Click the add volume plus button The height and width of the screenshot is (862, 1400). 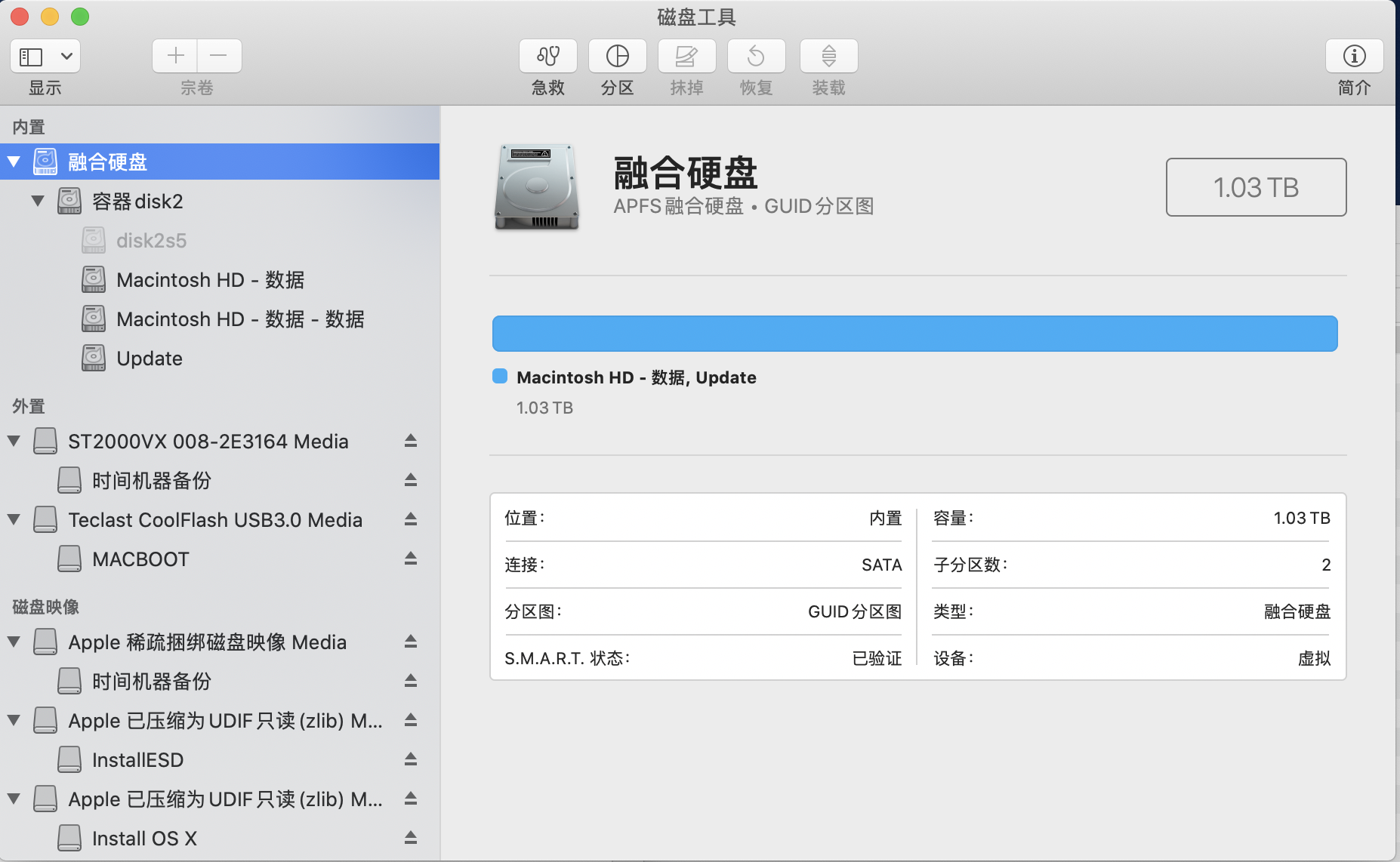pyautogui.click(x=175, y=56)
